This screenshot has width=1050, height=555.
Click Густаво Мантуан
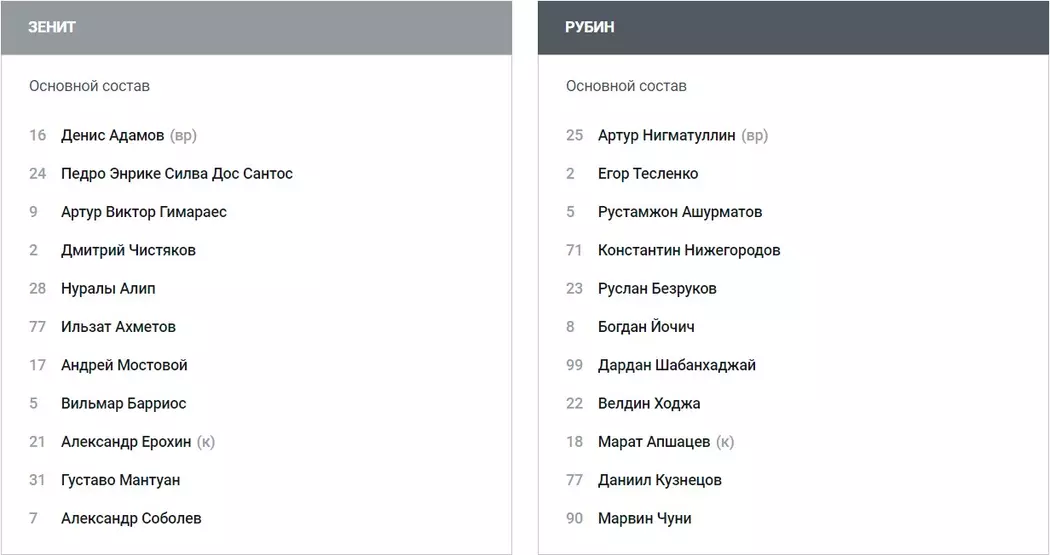coord(120,480)
